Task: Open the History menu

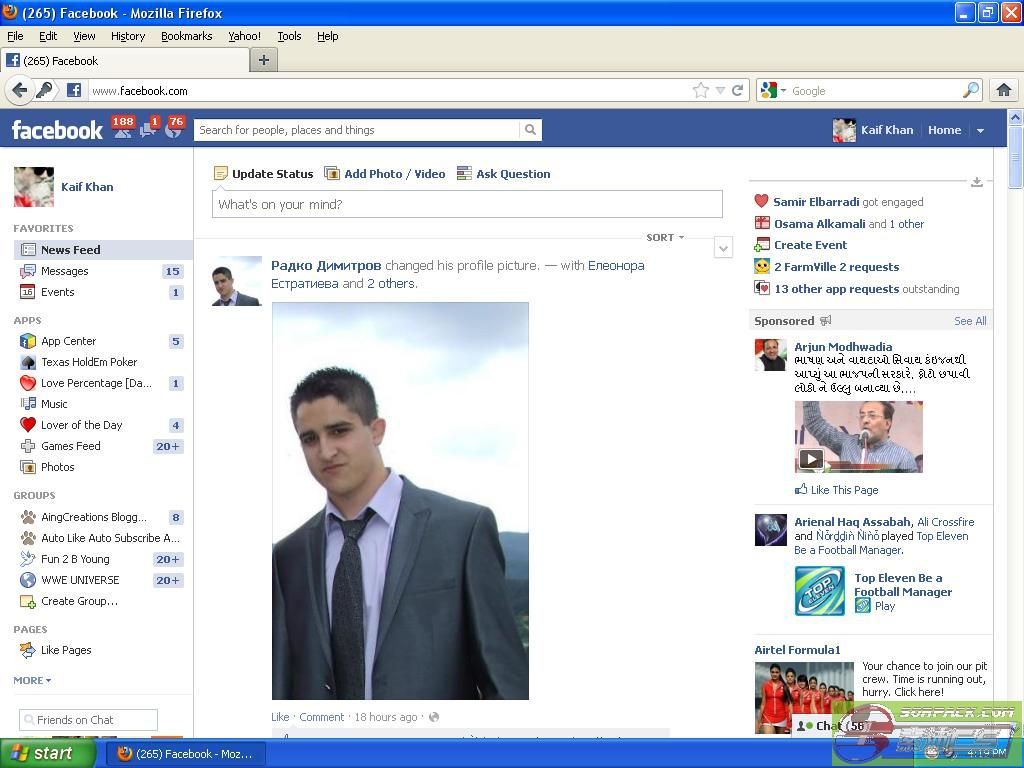Action: [127, 36]
